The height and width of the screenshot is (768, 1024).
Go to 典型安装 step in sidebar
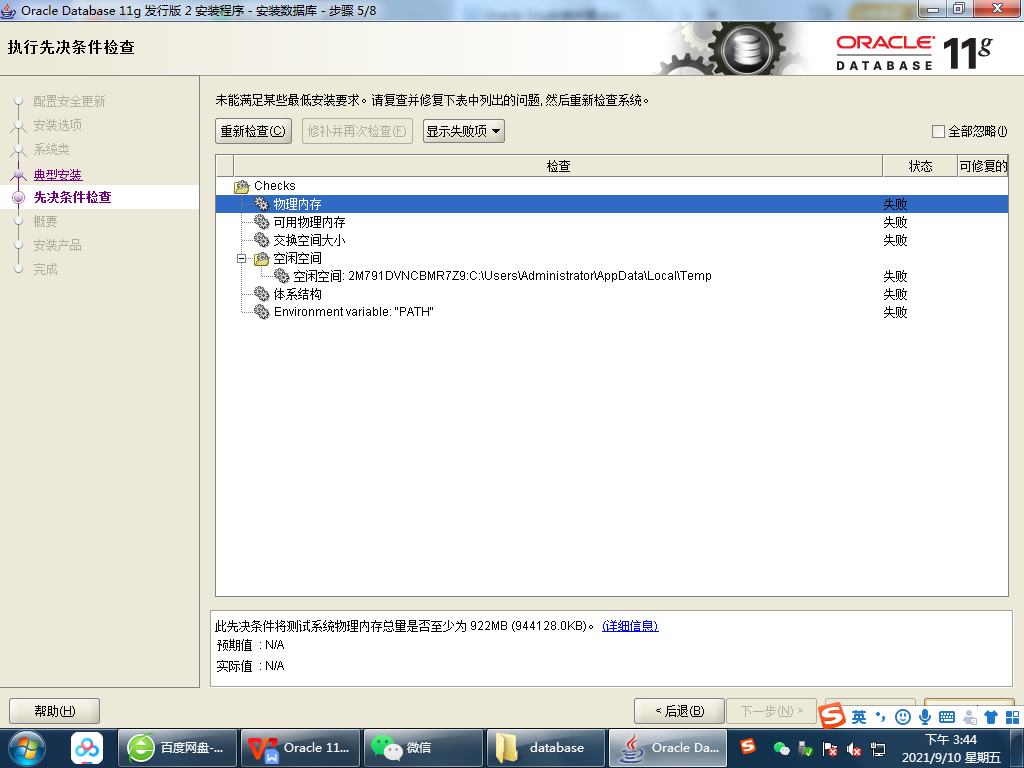[x=58, y=174]
